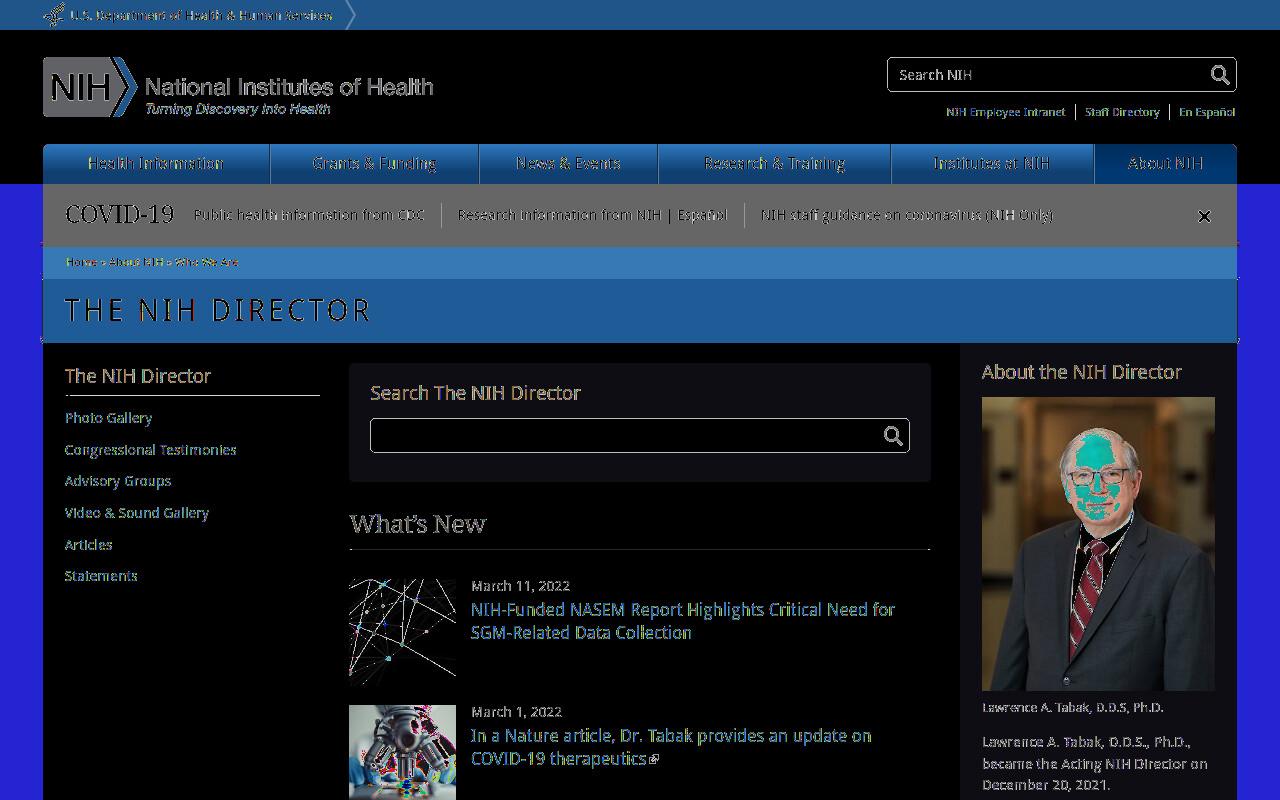Open the Nature article COVID-19 therapeutics link

671,747
